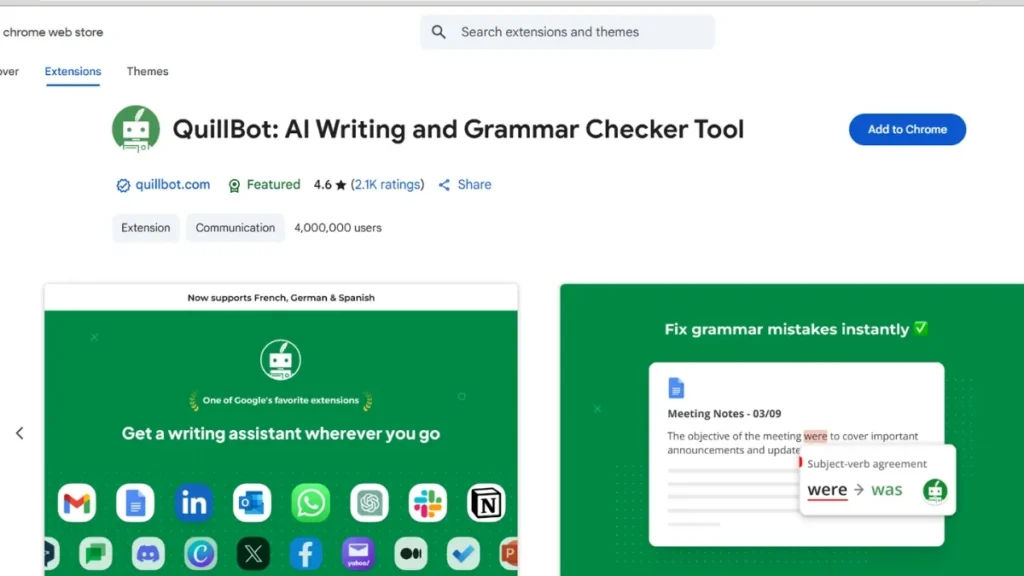Click the Now supports French, German & Spanish banner

coord(281,297)
